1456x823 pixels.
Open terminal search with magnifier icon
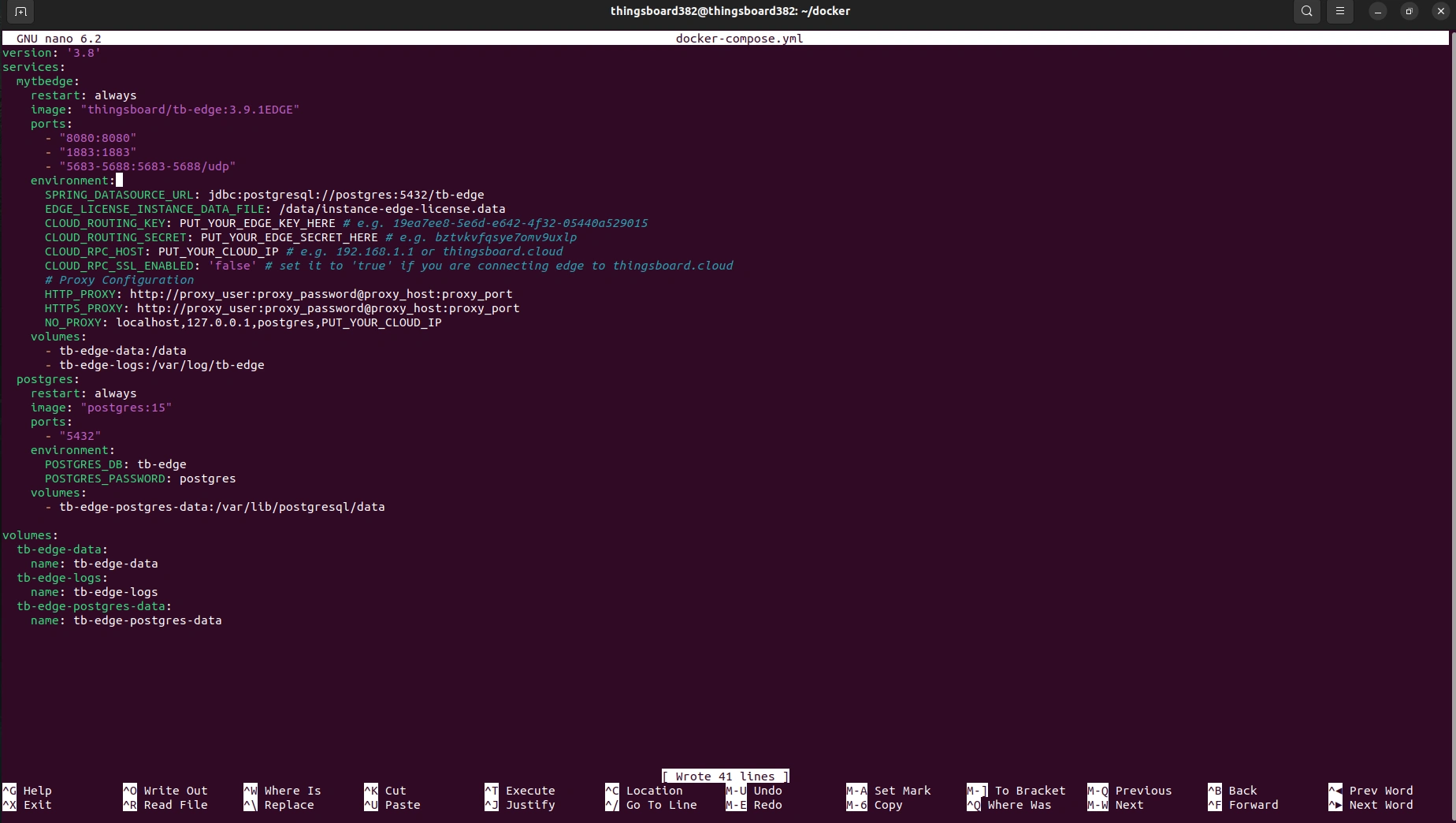click(x=1307, y=12)
